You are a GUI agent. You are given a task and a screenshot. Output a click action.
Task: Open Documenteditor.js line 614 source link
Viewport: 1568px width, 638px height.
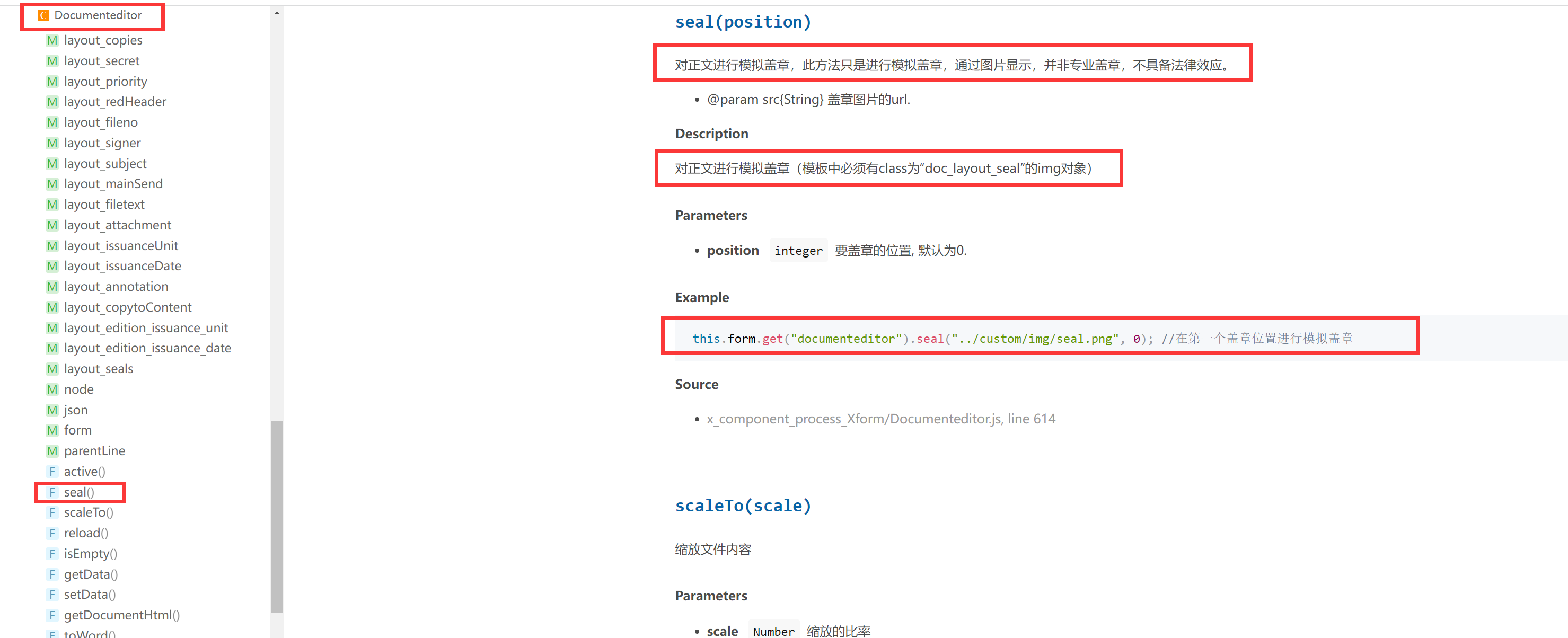881,419
